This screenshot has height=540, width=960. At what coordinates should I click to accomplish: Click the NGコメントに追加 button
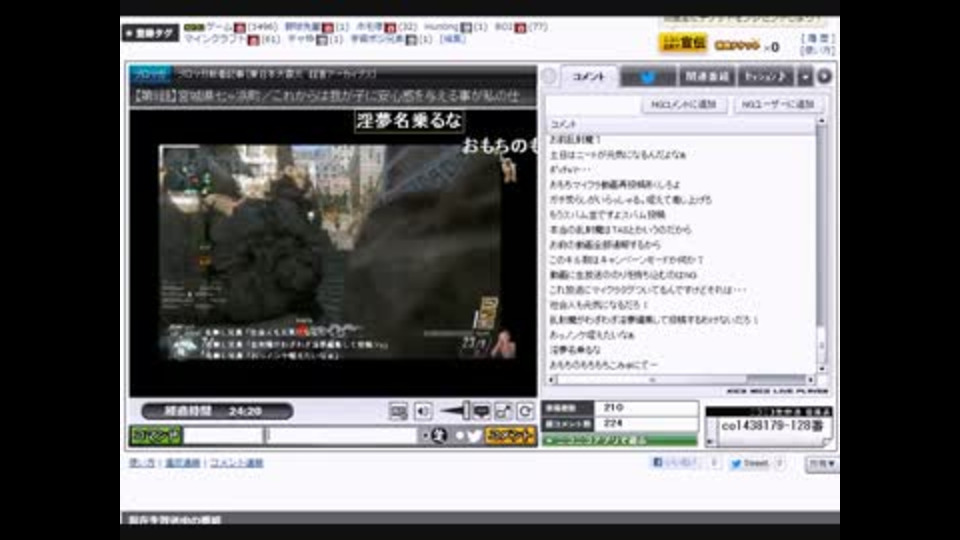click(x=684, y=105)
